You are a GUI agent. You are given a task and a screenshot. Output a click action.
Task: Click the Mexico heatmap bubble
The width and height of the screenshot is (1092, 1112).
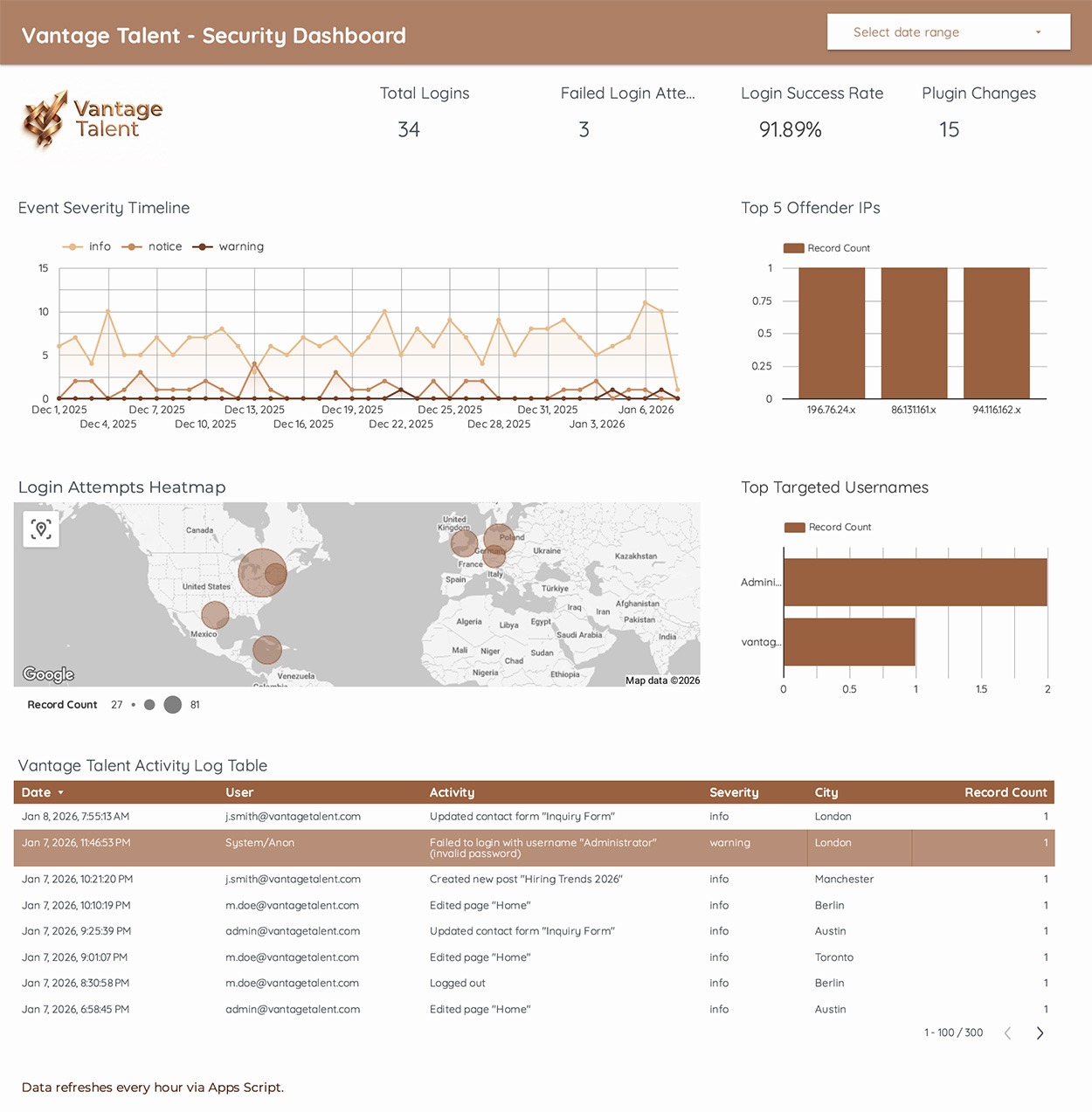(x=215, y=615)
